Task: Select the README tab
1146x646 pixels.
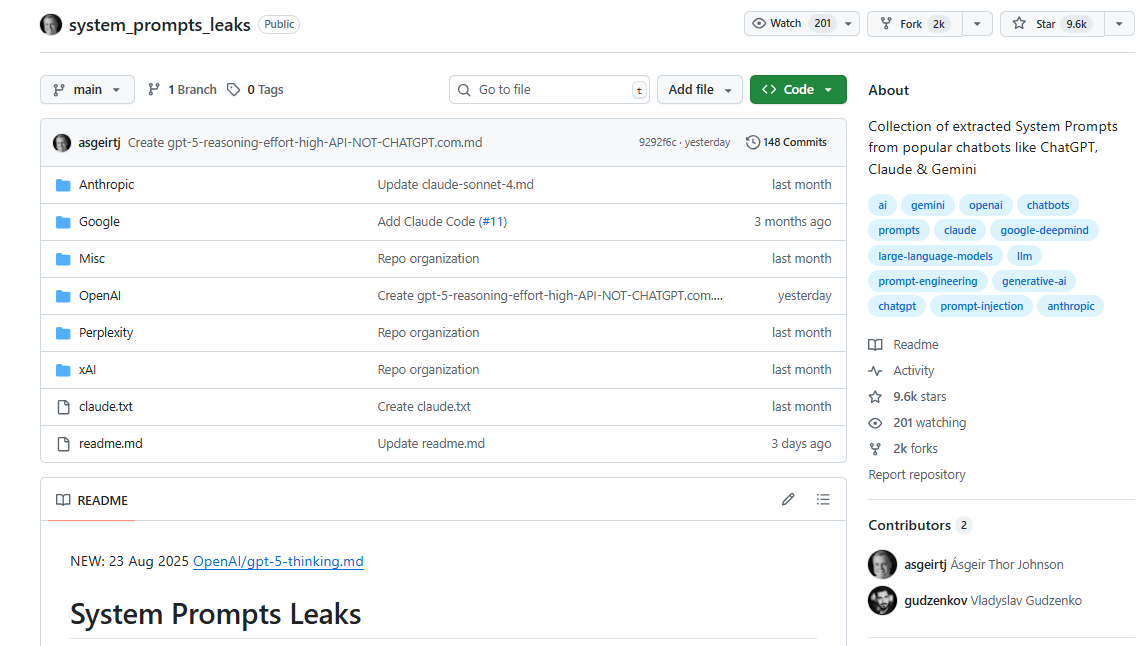Action: [92, 501]
